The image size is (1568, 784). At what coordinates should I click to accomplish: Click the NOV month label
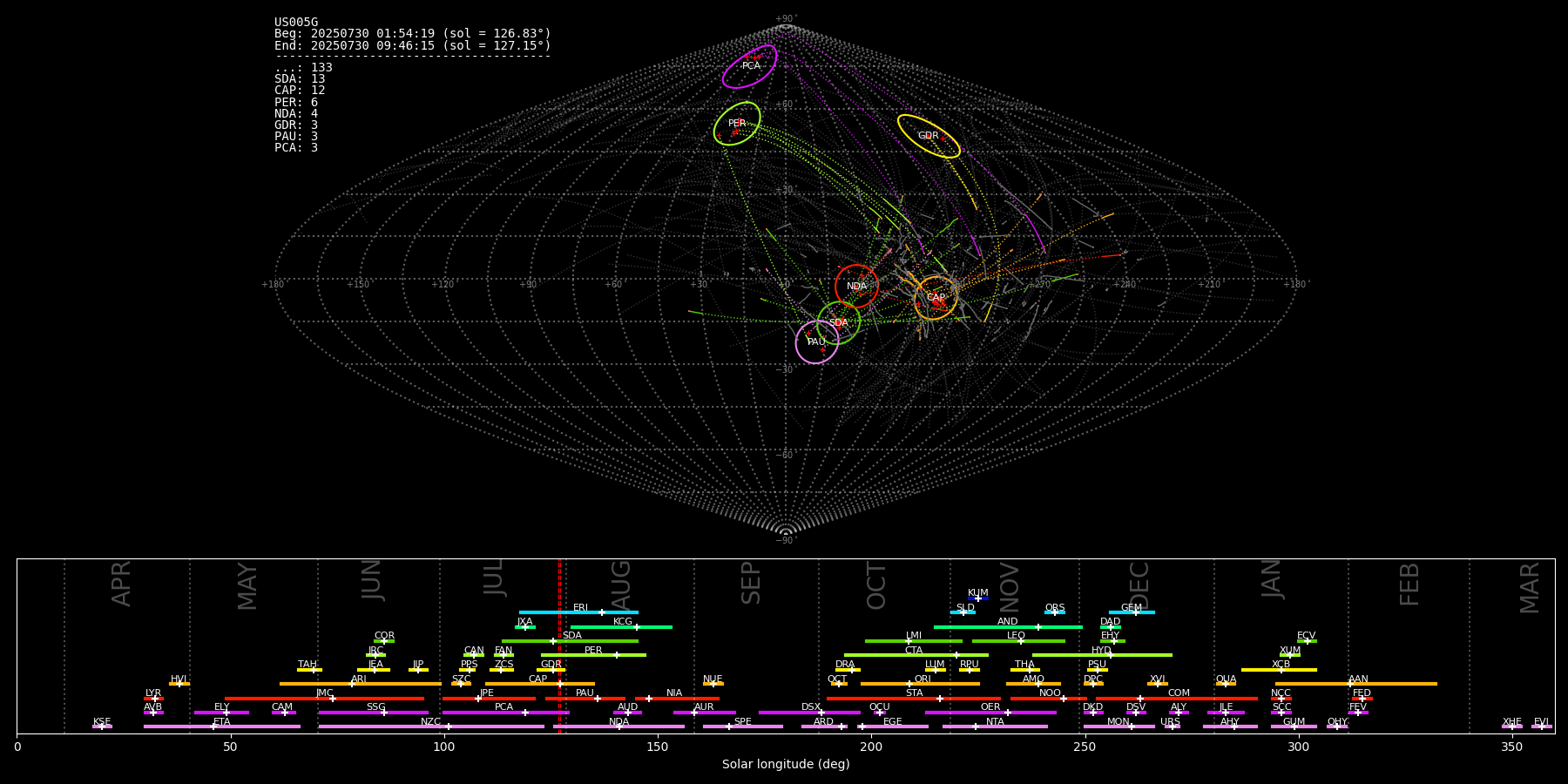[1009, 586]
